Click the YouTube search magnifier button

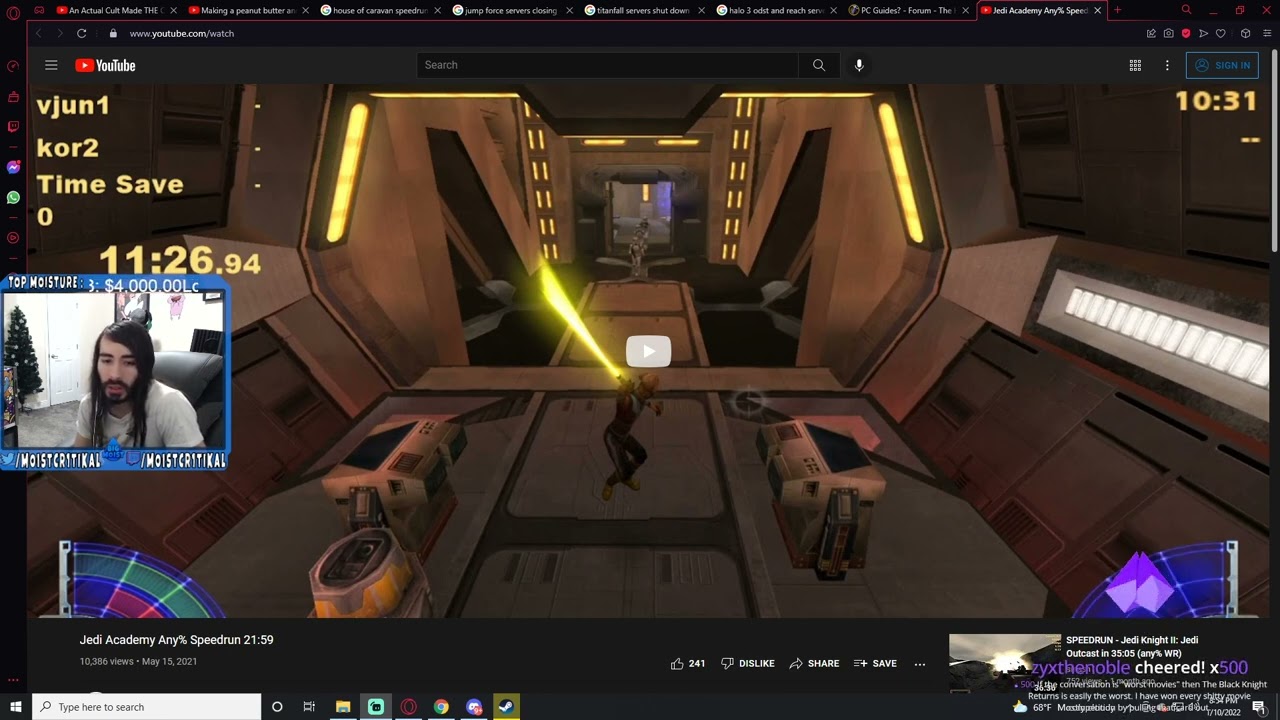coord(819,65)
